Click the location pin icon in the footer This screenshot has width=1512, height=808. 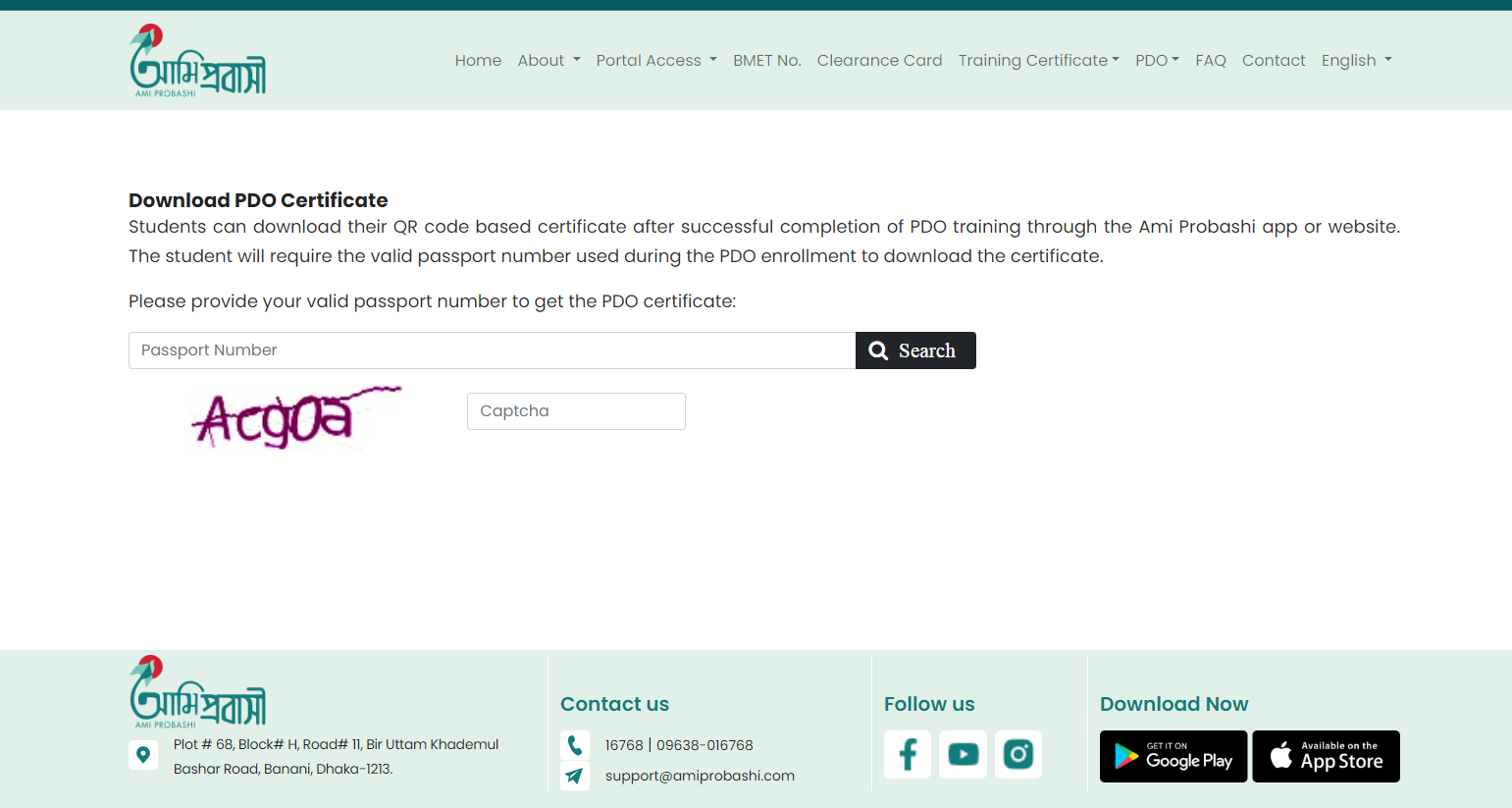click(x=143, y=755)
